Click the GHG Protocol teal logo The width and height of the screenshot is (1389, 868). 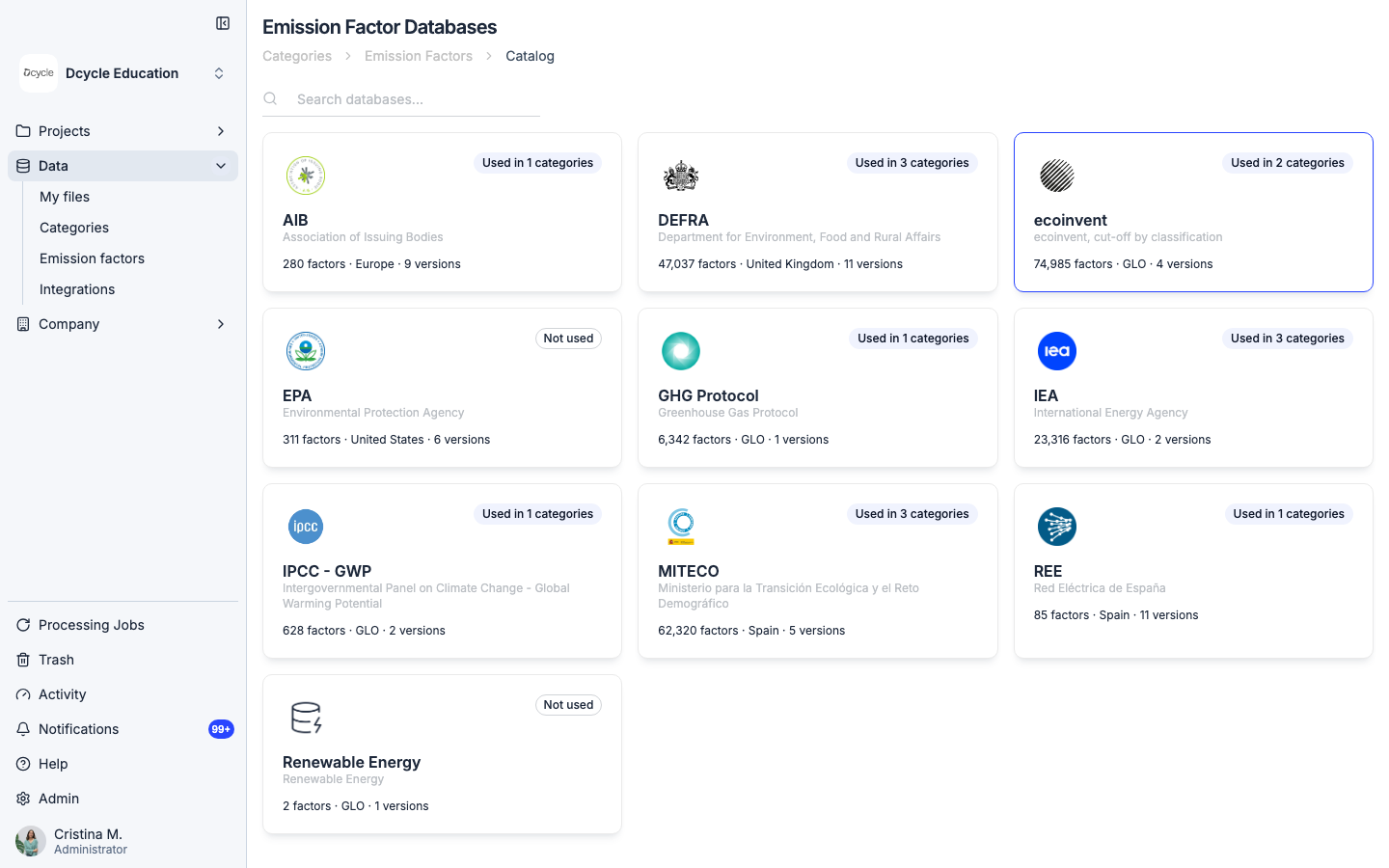[681, 351]
